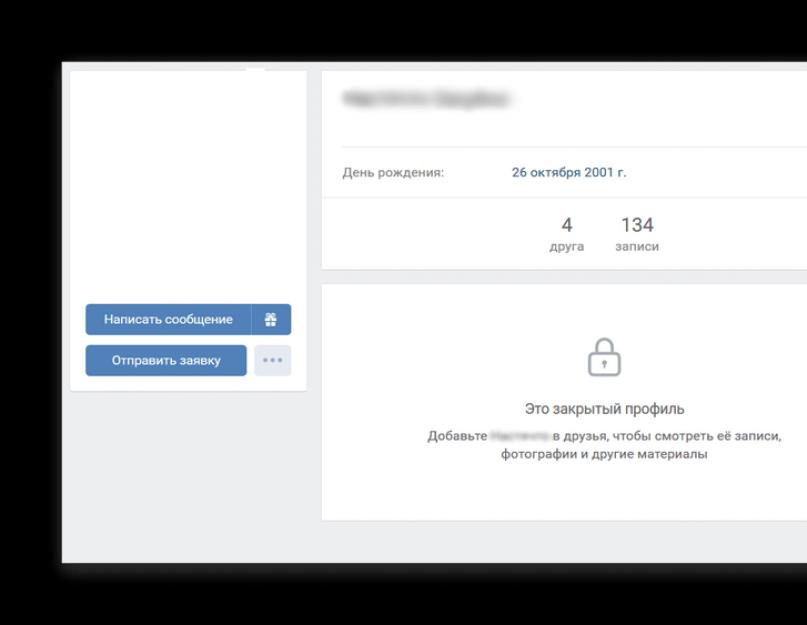The height and width of the screenshot is (625, 807).
Task: Click the blurred name after "Добавьте"
Action: click(520, 436)
